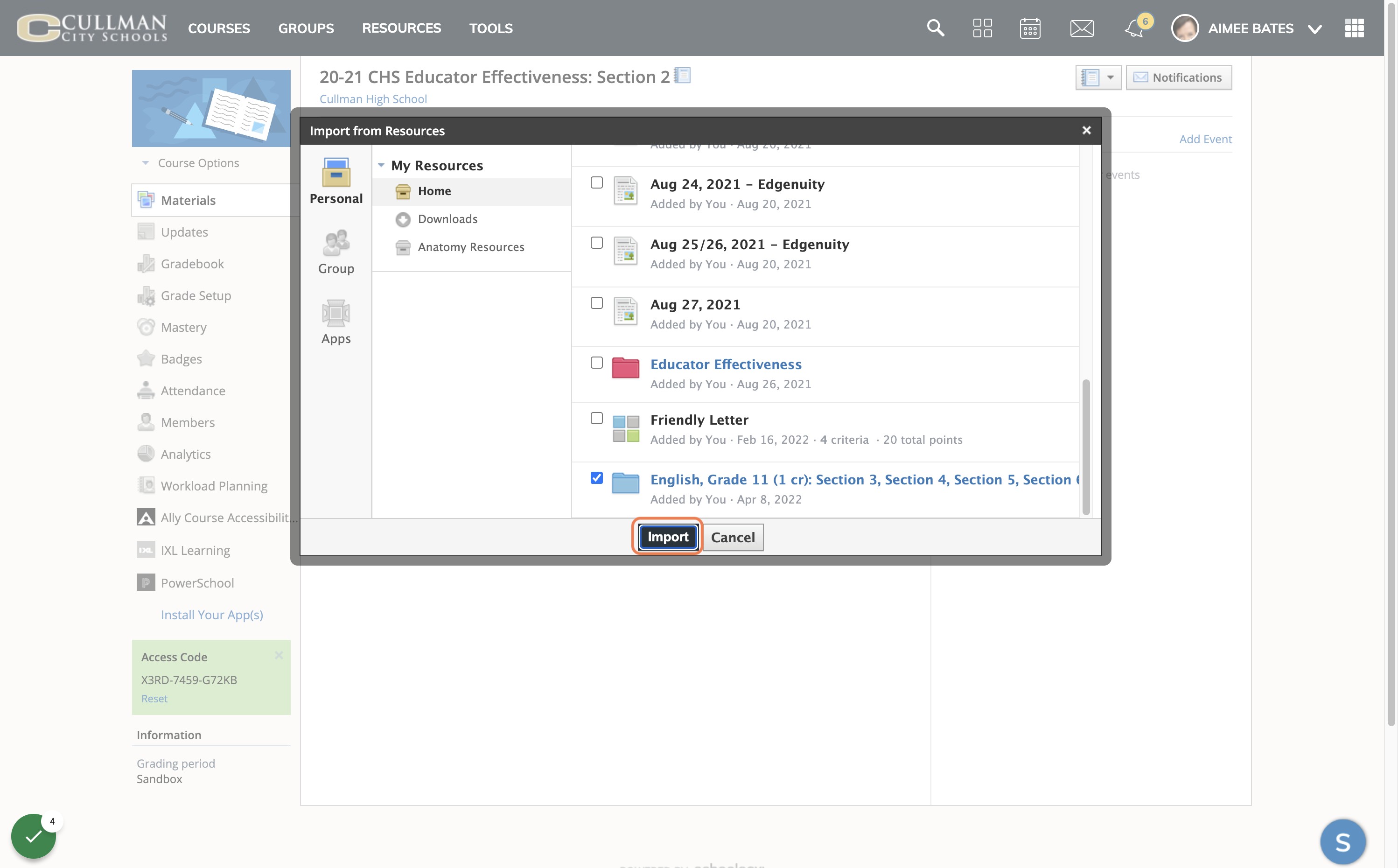Check the Aug 24, 2021 – Edgenuity checkbox
The width and height of the screenshot is (1398, 868).
pos(597,182)
